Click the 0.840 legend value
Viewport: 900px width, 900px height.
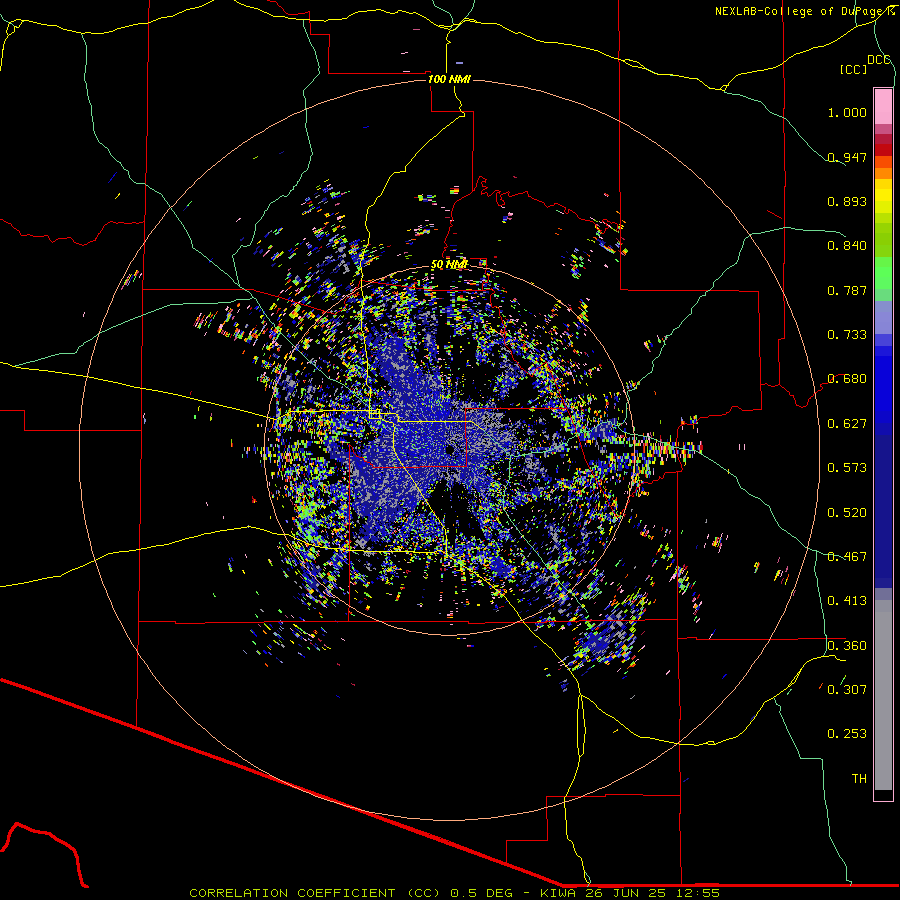tap(847, 246)
